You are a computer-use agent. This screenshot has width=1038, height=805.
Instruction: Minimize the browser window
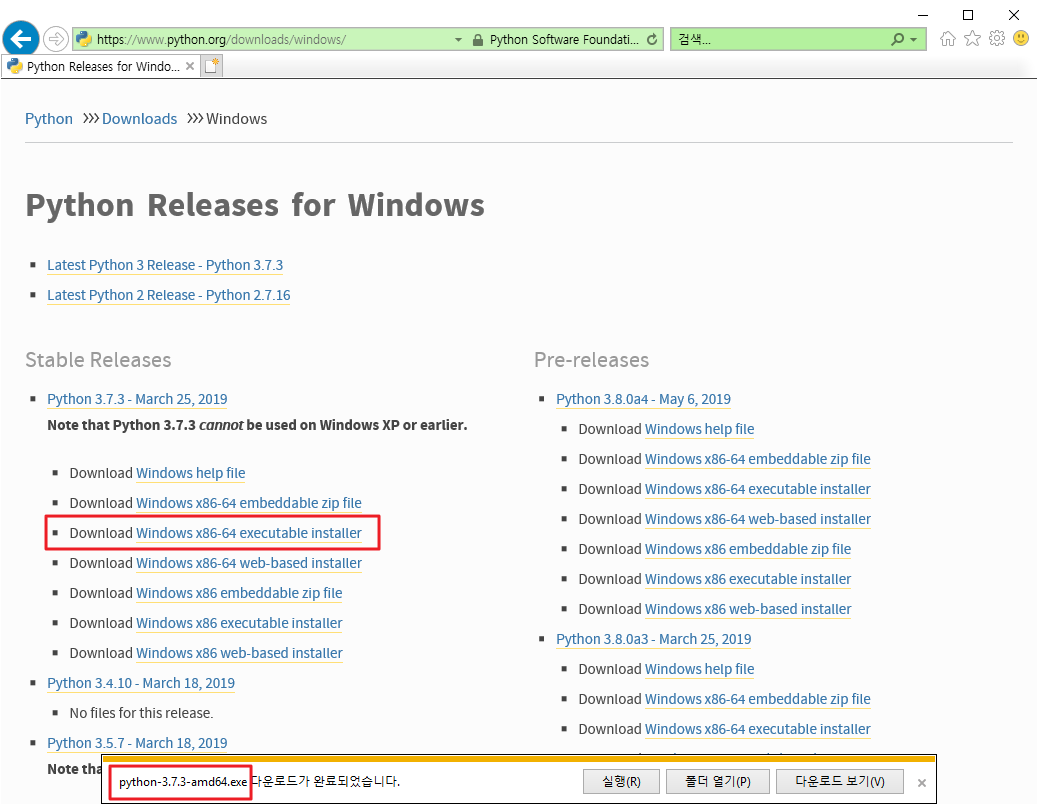pyautogui.click(x=923, y=15)
